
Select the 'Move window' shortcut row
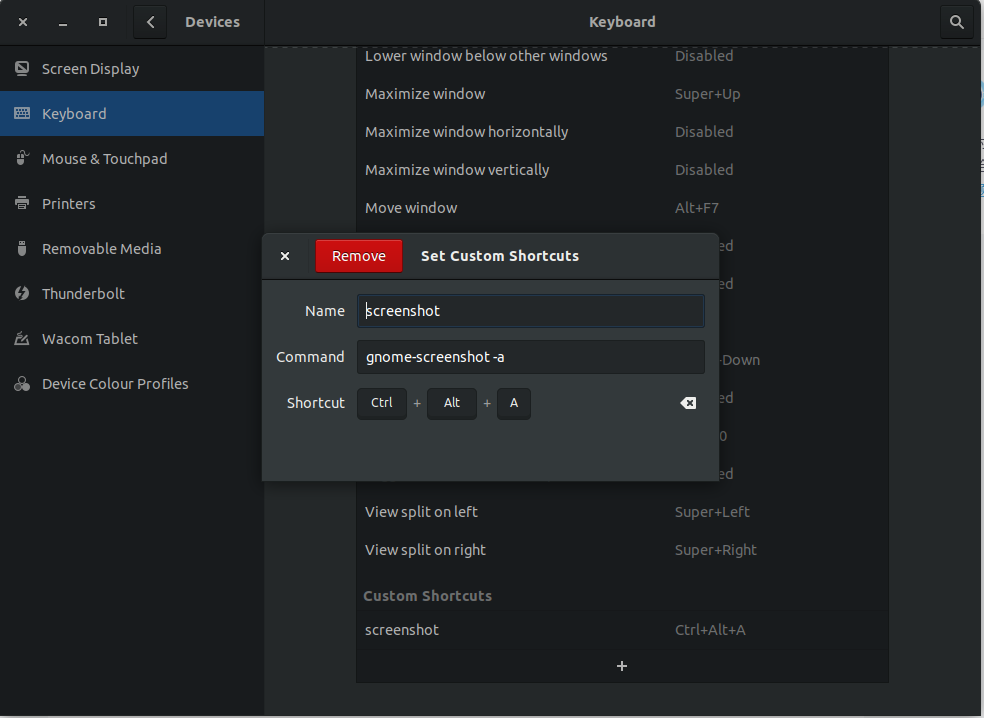[x=622, y=208]
